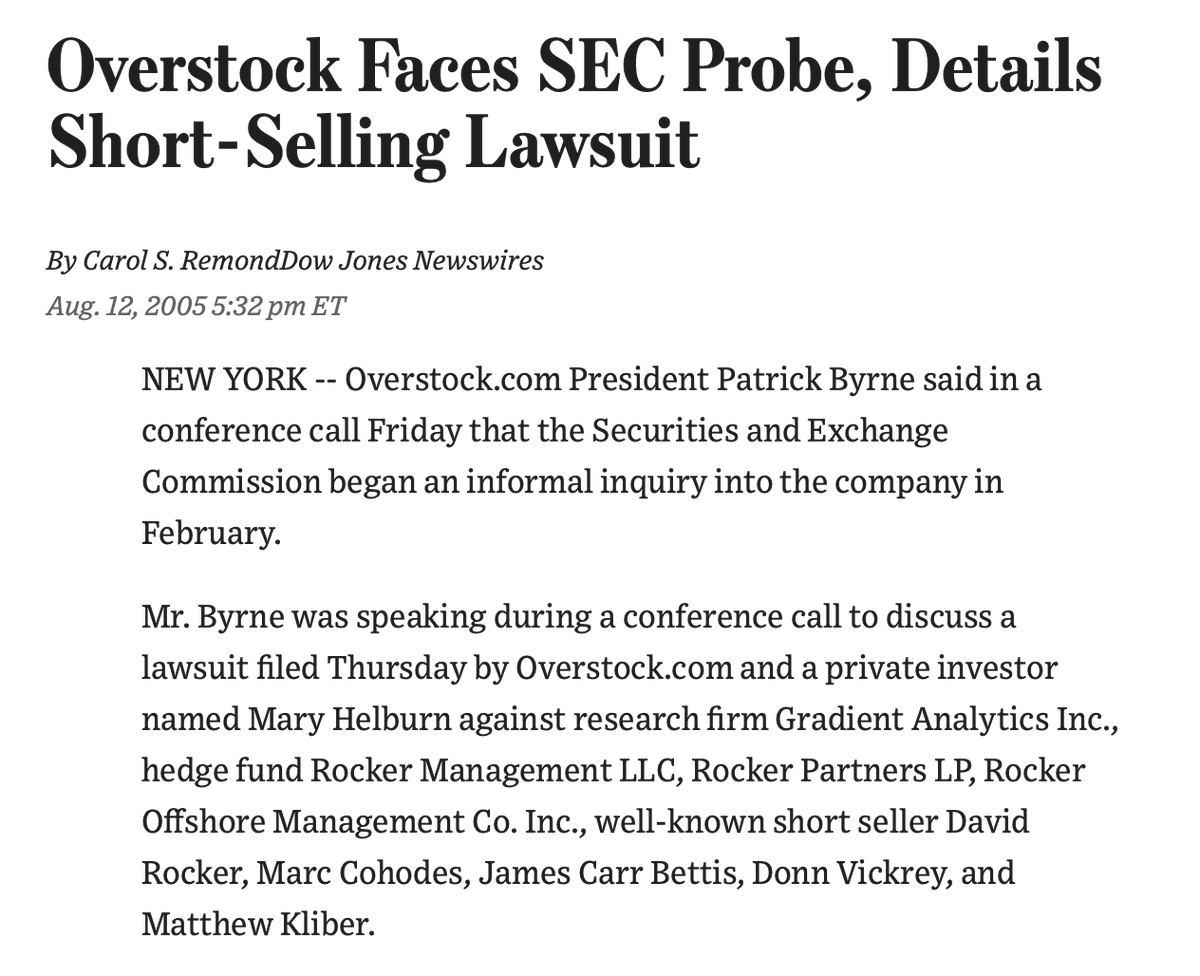Click 'Short-Selling Lawsuit' in the headline
The height and width of the screenshot is (976, 1200).
[x=373, y=144]
